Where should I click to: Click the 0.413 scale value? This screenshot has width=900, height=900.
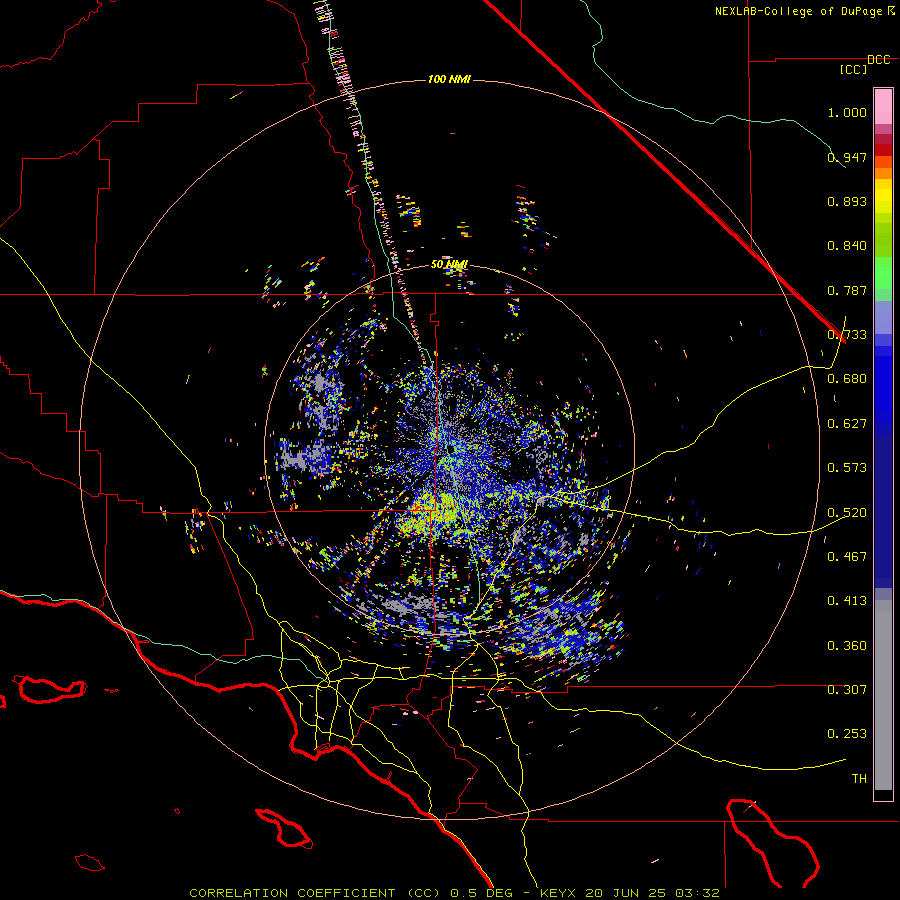847,601
